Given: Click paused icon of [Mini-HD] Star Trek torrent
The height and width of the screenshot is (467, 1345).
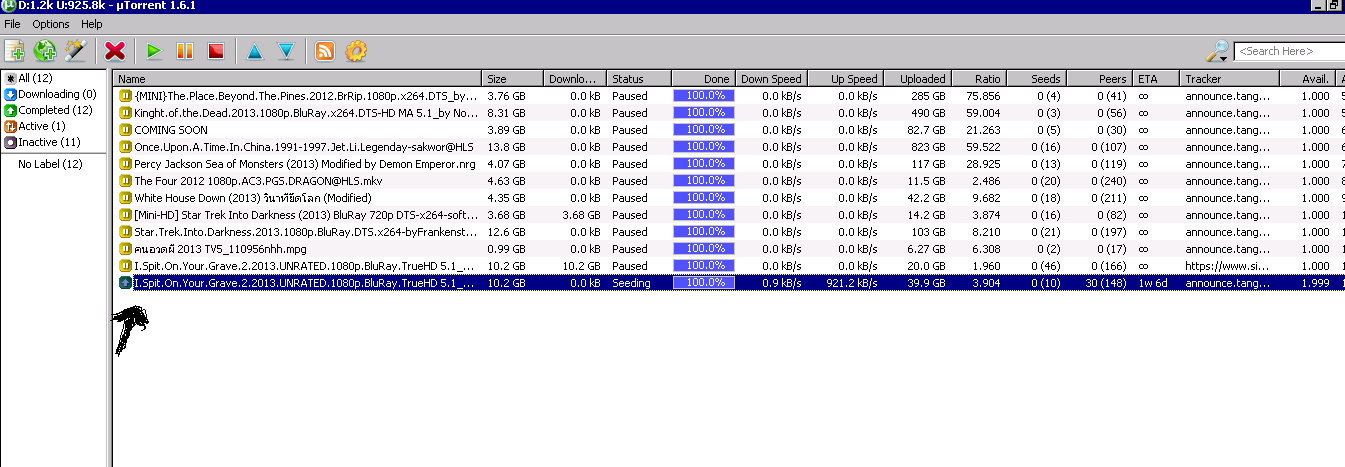Looking at the screenshot, I should (x=125, y=215).
